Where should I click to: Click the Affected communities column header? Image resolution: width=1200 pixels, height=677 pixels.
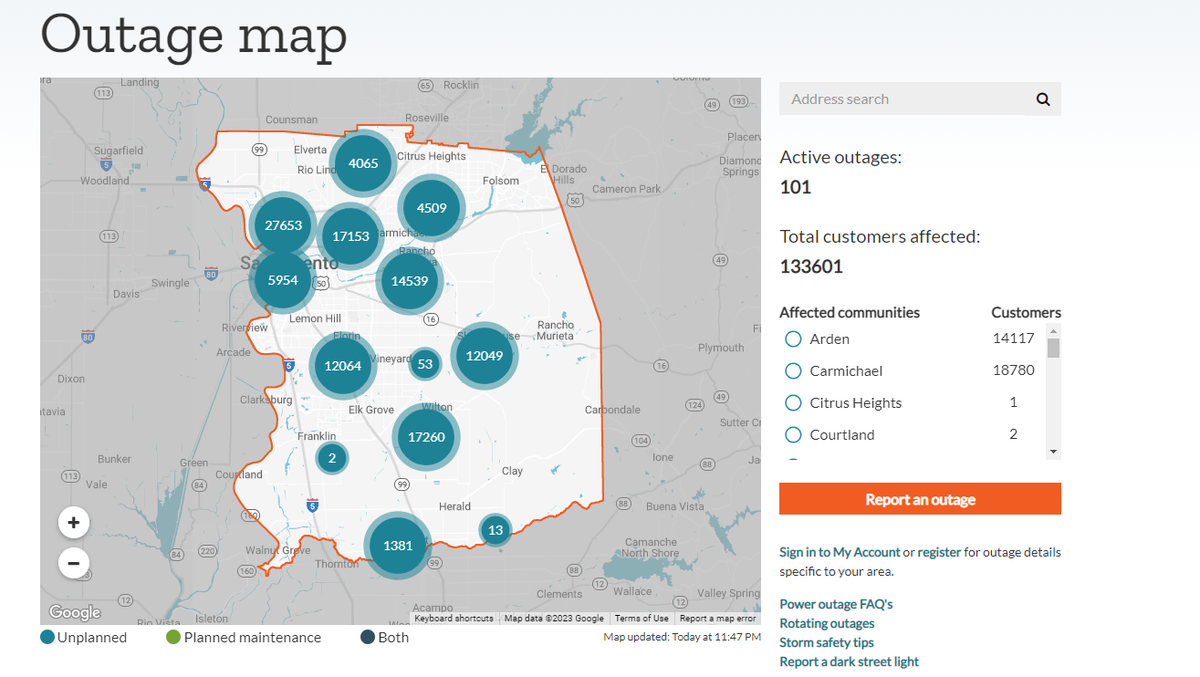pyautogui.click(x=850, y=313)
